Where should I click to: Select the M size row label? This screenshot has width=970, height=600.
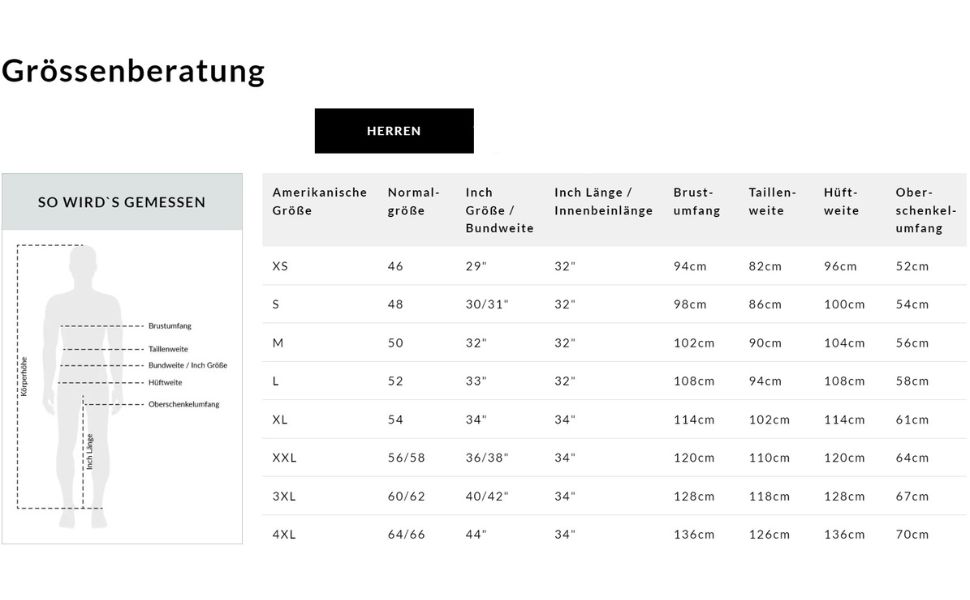pyautogui.click(x=278, y=343)
